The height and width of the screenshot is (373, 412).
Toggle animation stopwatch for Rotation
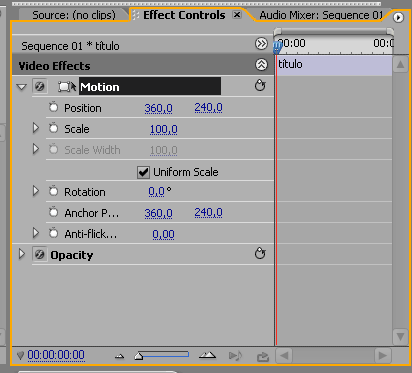click(53, 191)
